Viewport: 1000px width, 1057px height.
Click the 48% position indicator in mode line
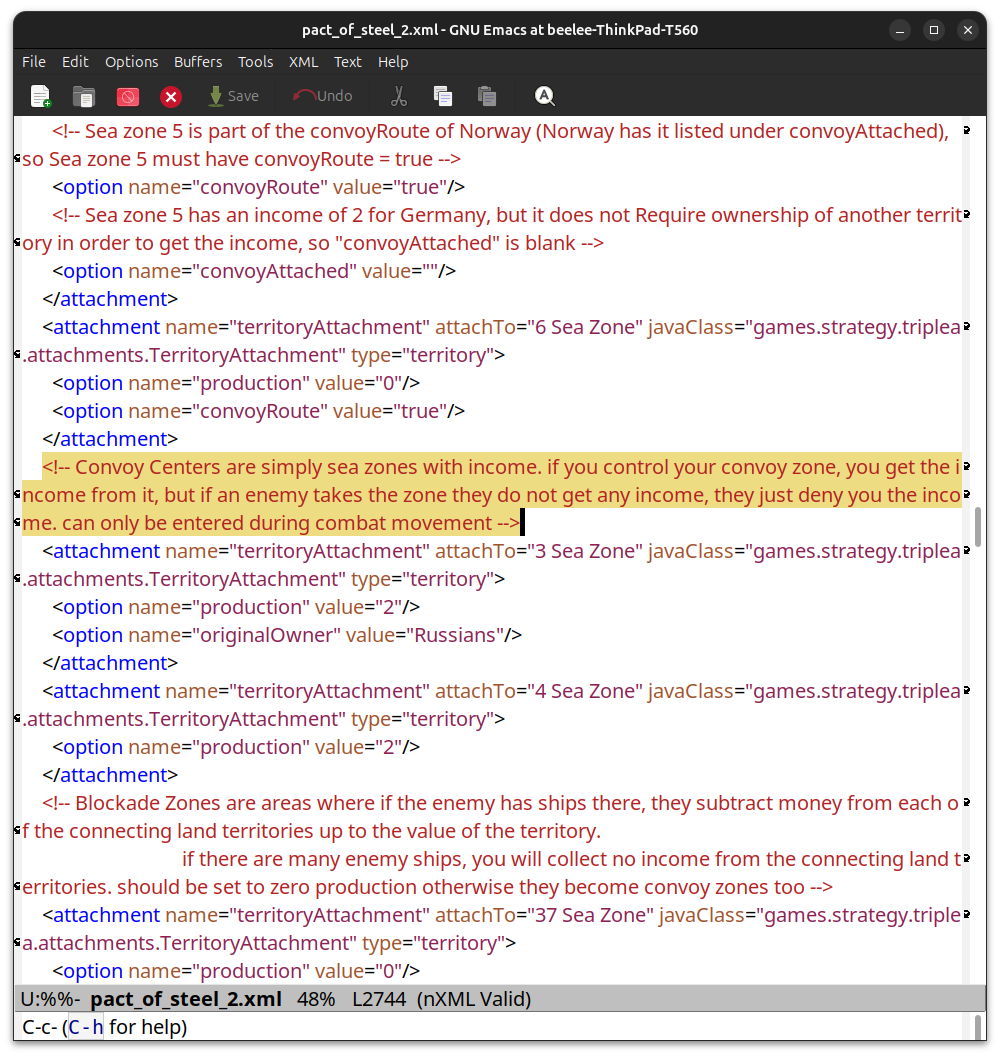[x=316, y=999]
